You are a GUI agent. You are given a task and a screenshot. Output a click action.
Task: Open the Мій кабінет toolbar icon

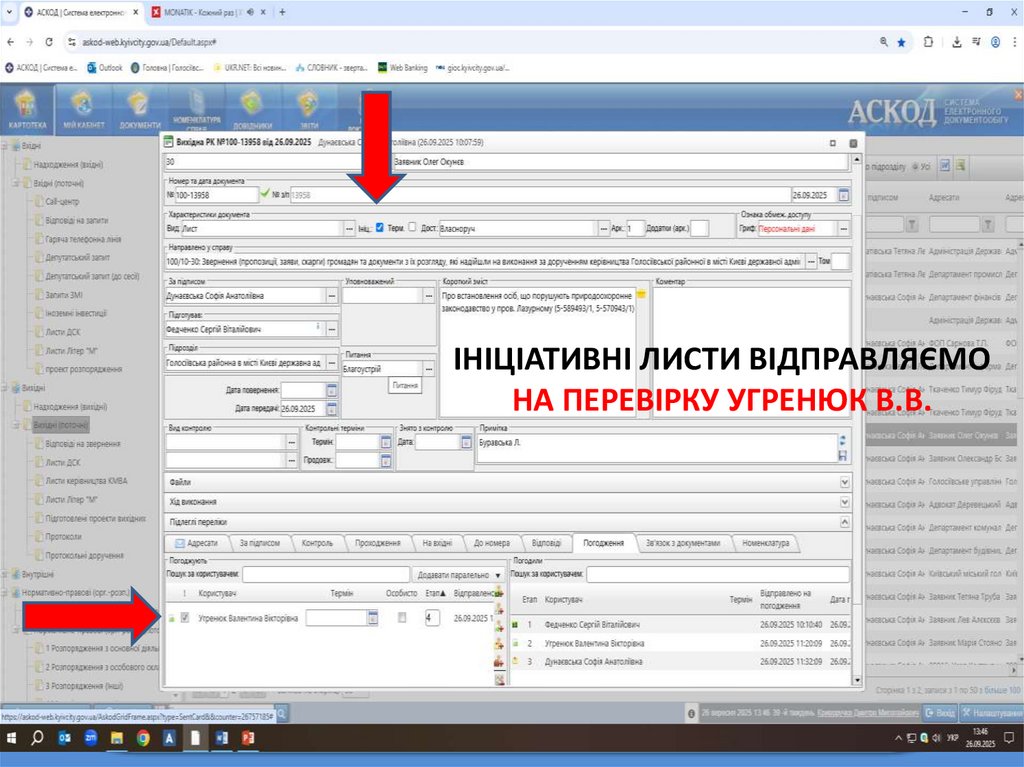(82, 109)
